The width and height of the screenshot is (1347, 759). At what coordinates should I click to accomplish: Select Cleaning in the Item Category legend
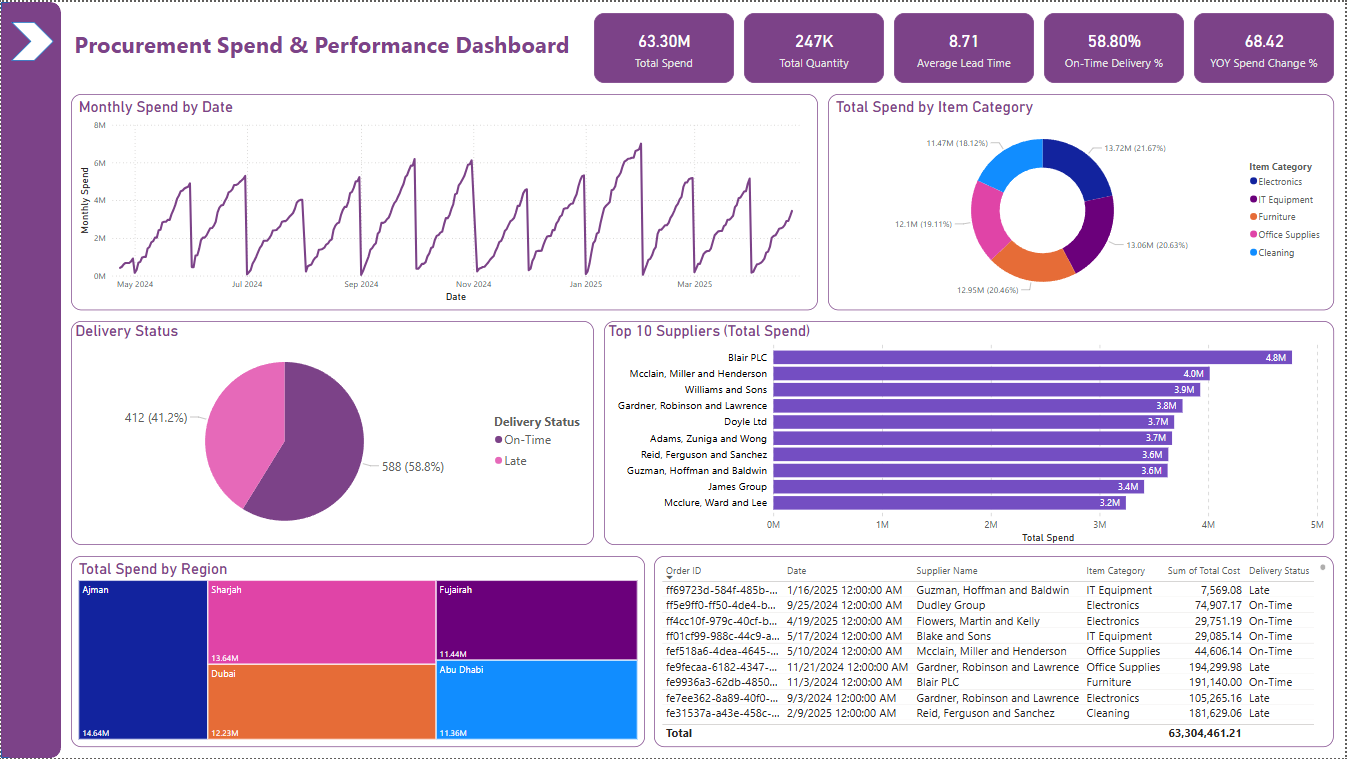1281,252
